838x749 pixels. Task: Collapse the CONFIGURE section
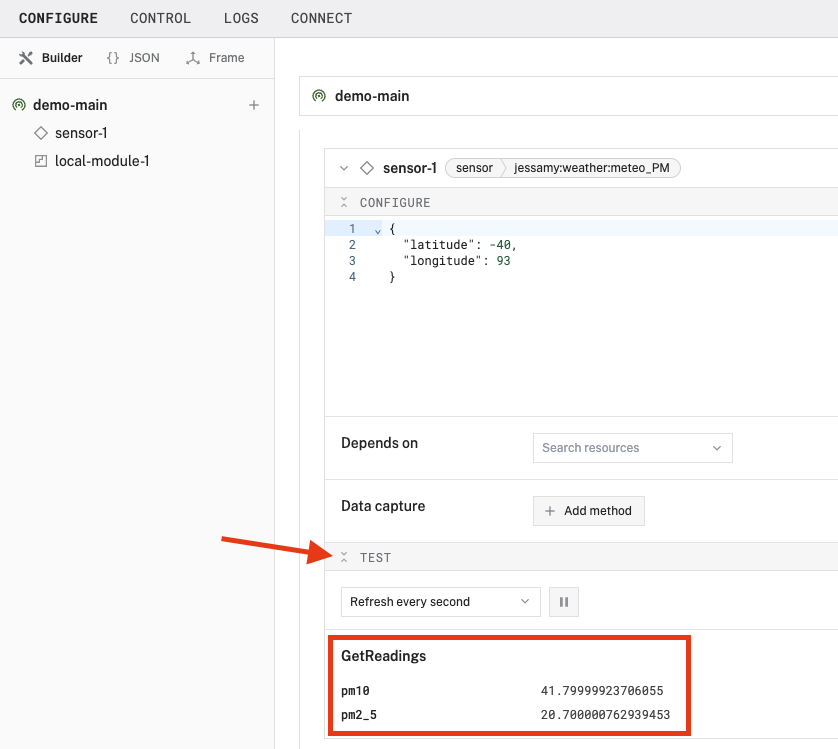tap(344, 202)
